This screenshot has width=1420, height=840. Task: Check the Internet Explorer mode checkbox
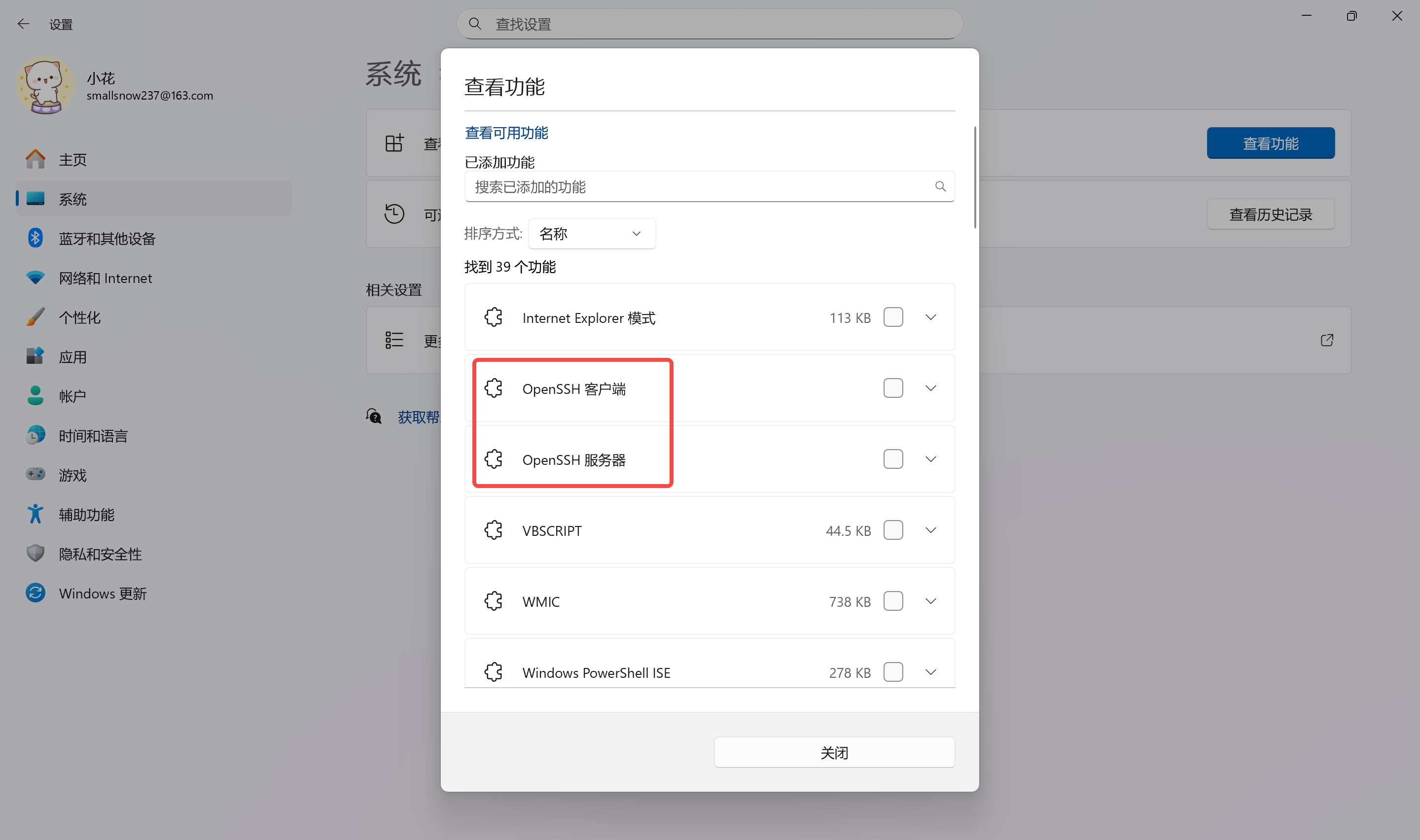pyautogui.click(x=892, y=317)
